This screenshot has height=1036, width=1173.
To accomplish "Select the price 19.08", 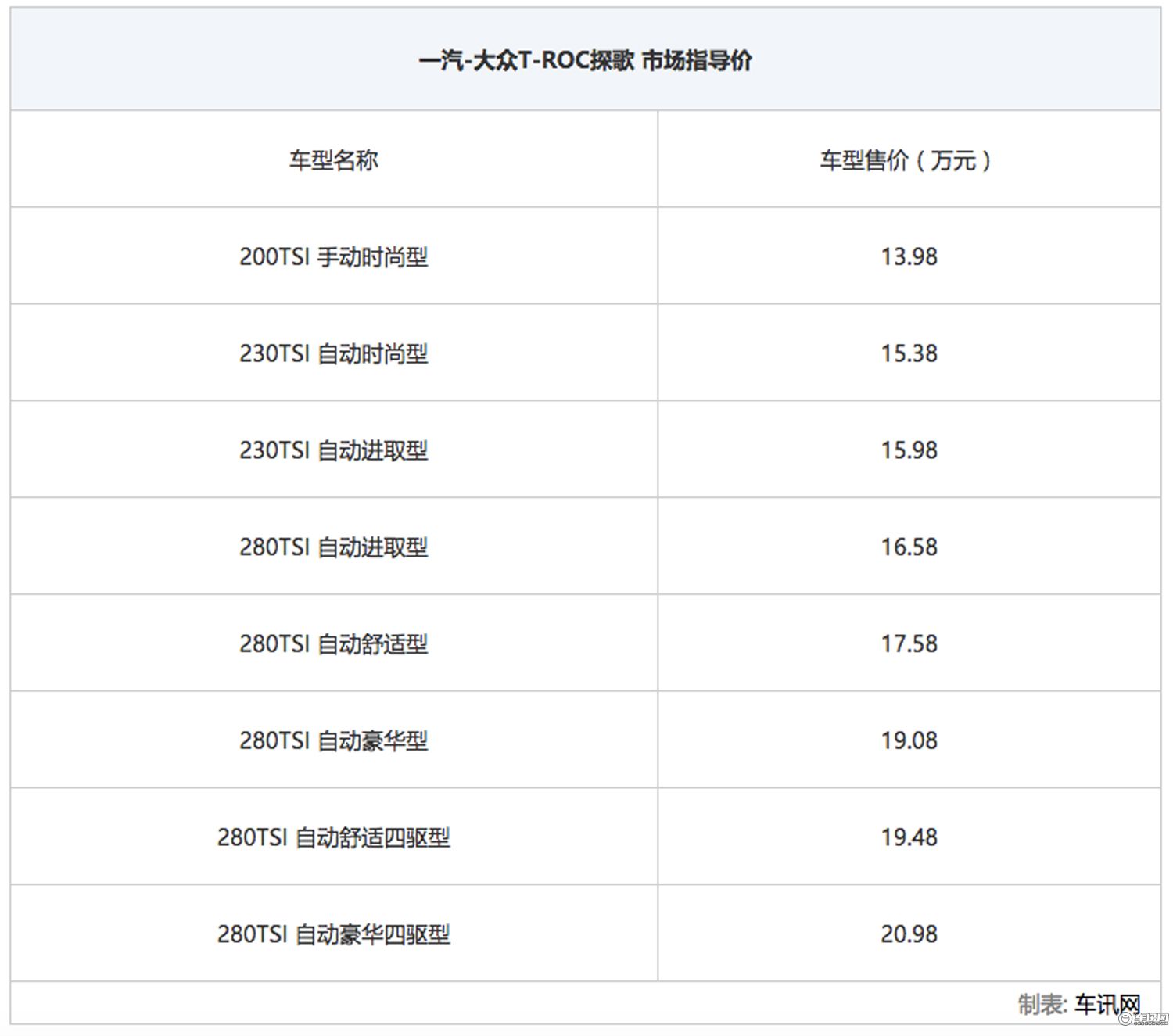I will [909, 740].
